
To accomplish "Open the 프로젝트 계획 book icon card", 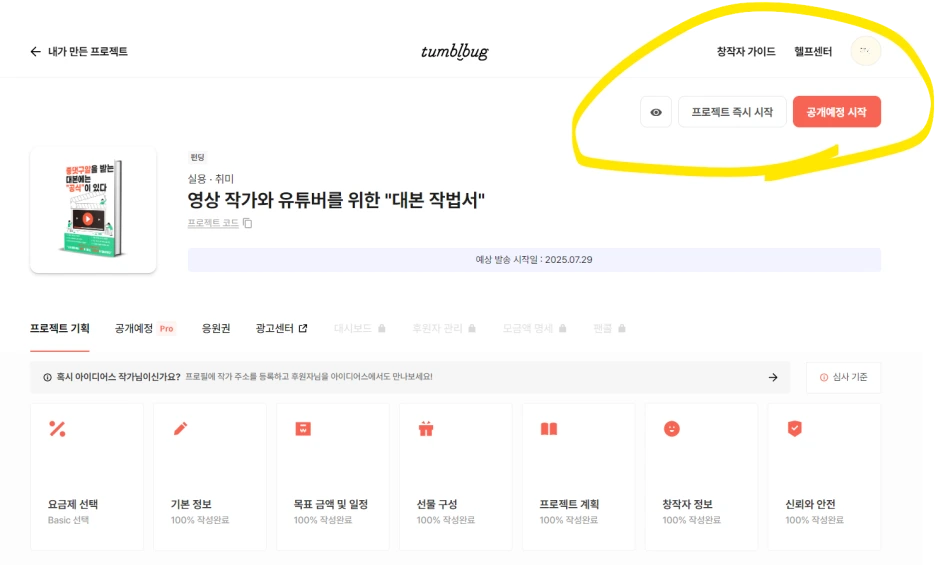I will [x=579, y=477].
